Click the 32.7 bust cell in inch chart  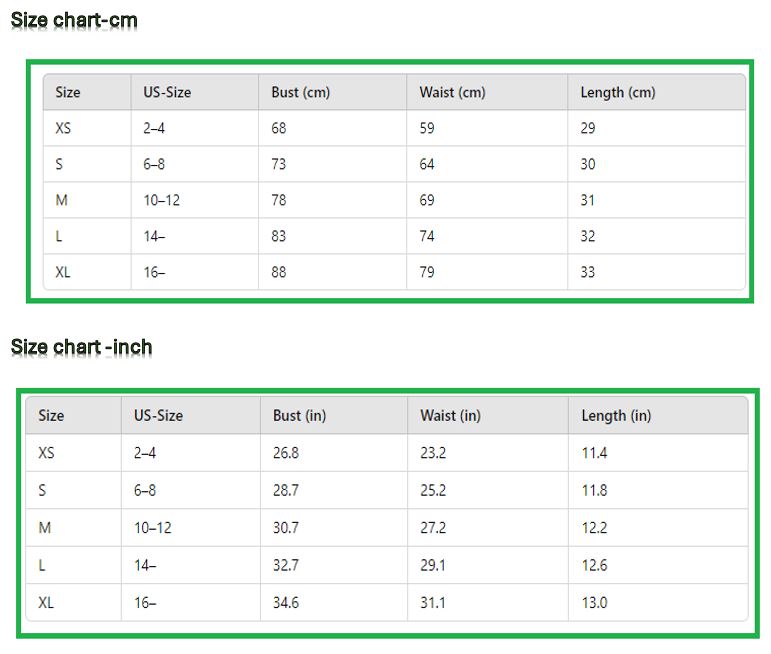(286, 565)
